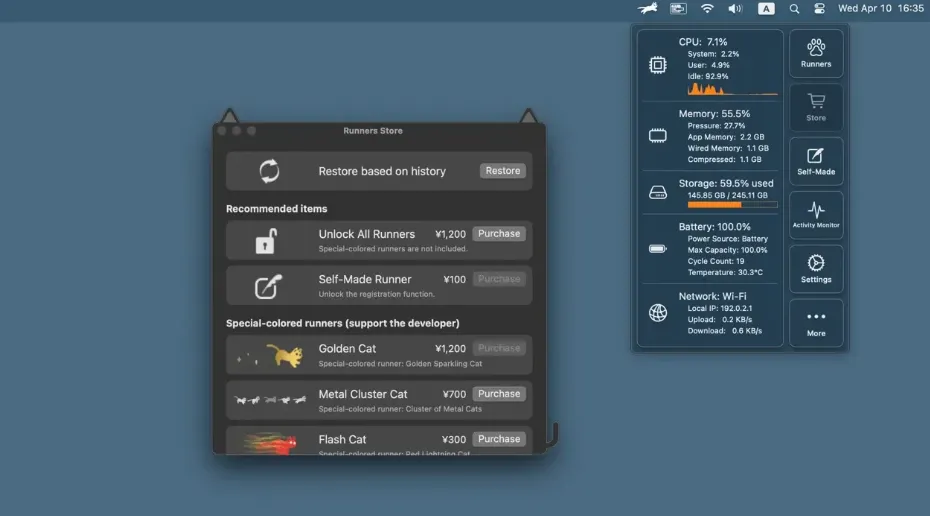Screen dimensions: 930x516
Task: Open the Store cart button
Action: click(816, 107)
